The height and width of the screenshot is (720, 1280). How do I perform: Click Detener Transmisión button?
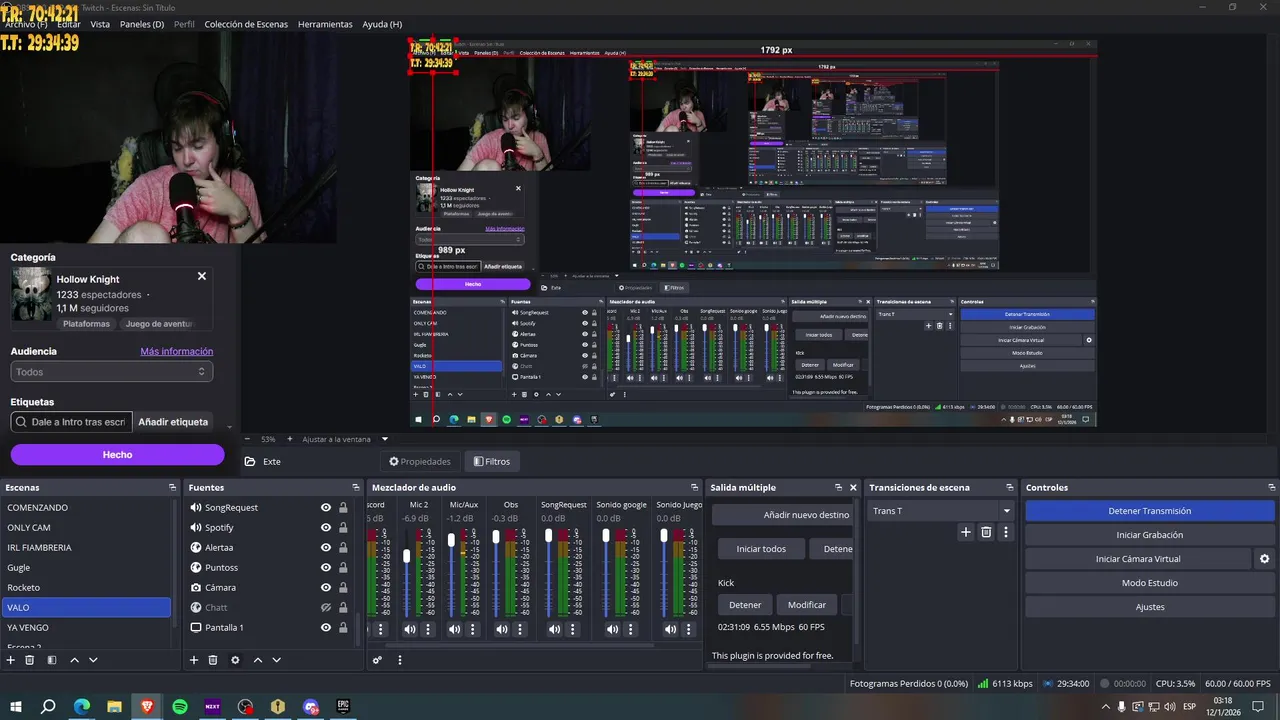pyautogui.click(x=1150, y=511)
